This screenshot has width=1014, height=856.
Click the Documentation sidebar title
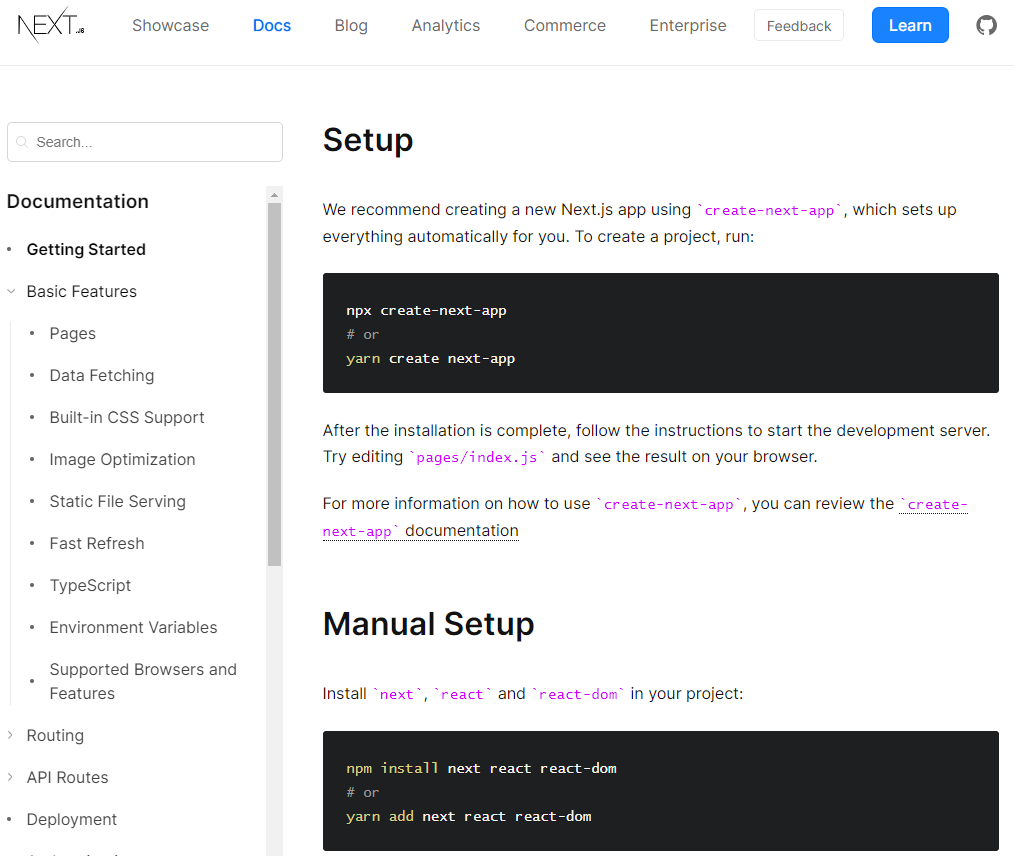click(x=78, y=202)
